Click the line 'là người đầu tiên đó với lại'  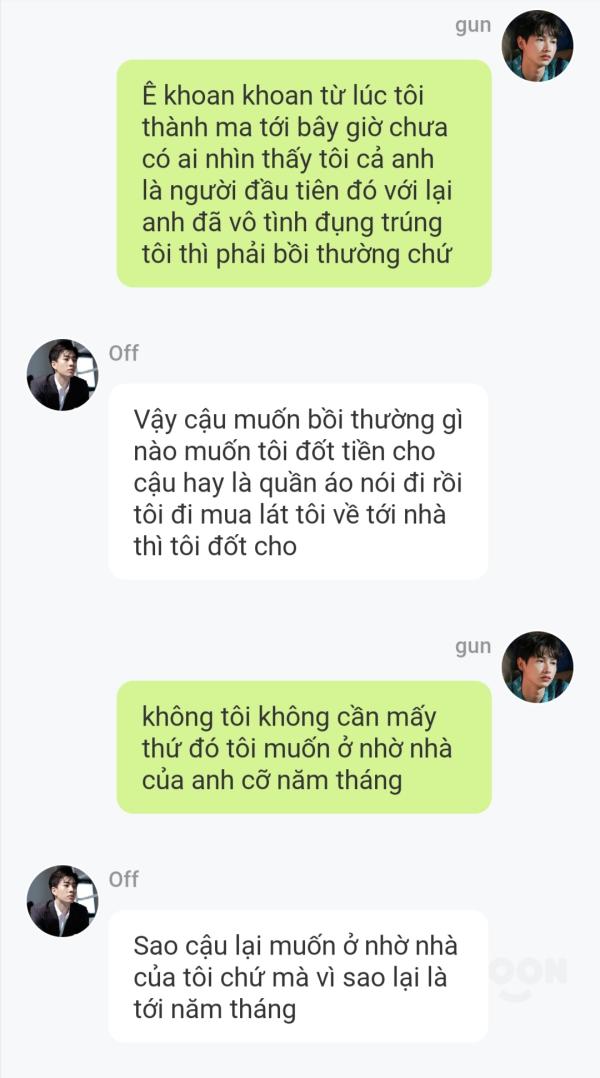[x=297, y=190]
